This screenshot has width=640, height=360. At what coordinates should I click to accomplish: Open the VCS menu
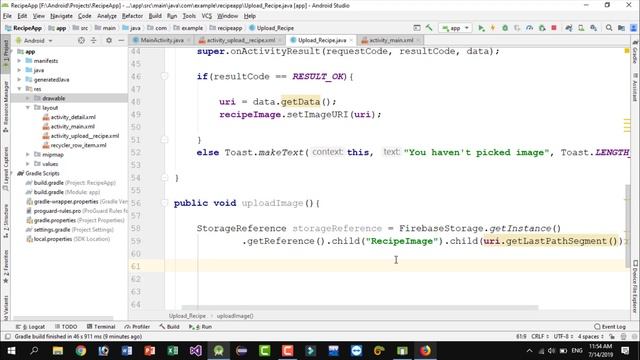click(207, 16)
